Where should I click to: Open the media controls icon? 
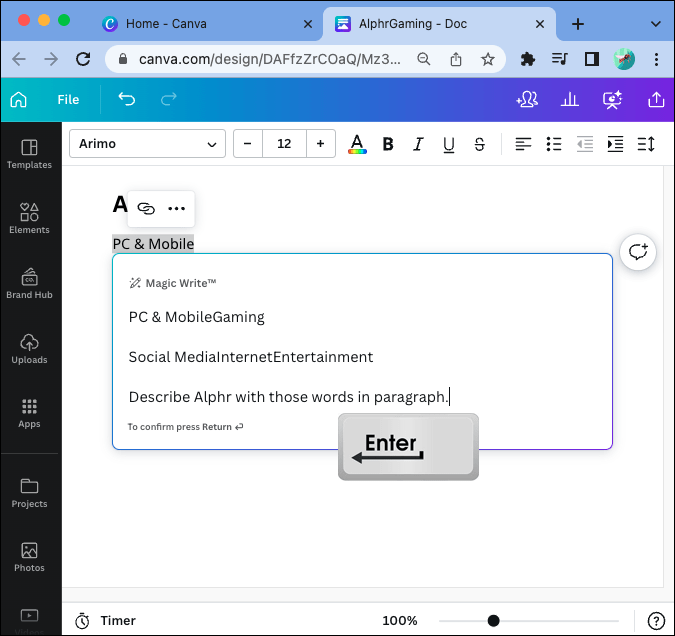[x=560, y=59]
